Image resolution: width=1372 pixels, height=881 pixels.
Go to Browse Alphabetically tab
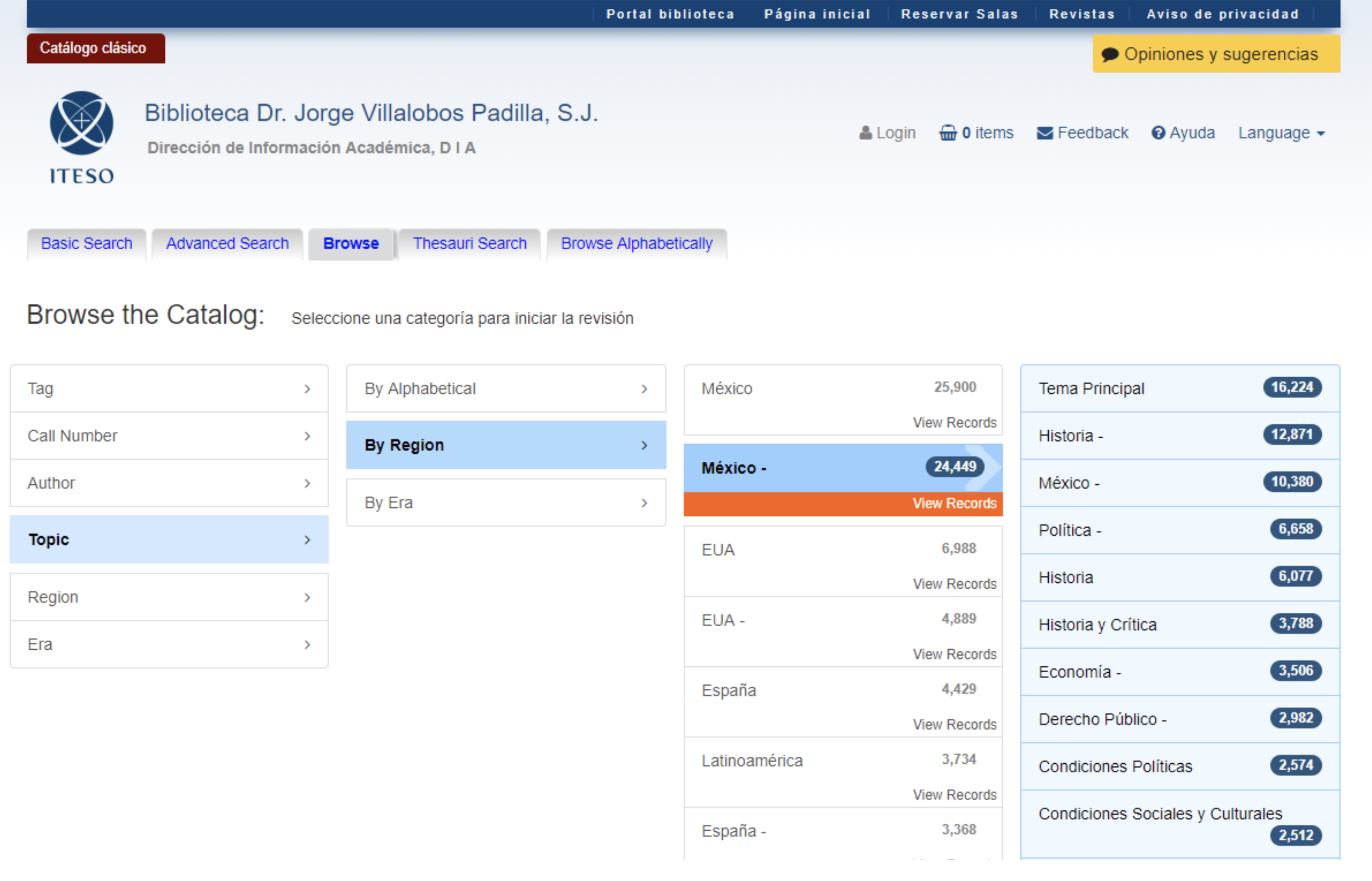[x=636, y=244]
